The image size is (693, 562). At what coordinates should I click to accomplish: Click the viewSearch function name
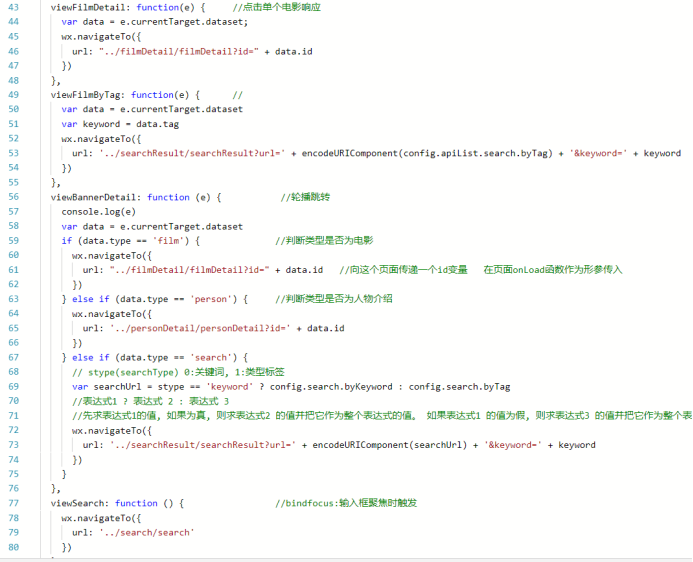(x=77, y=503)
